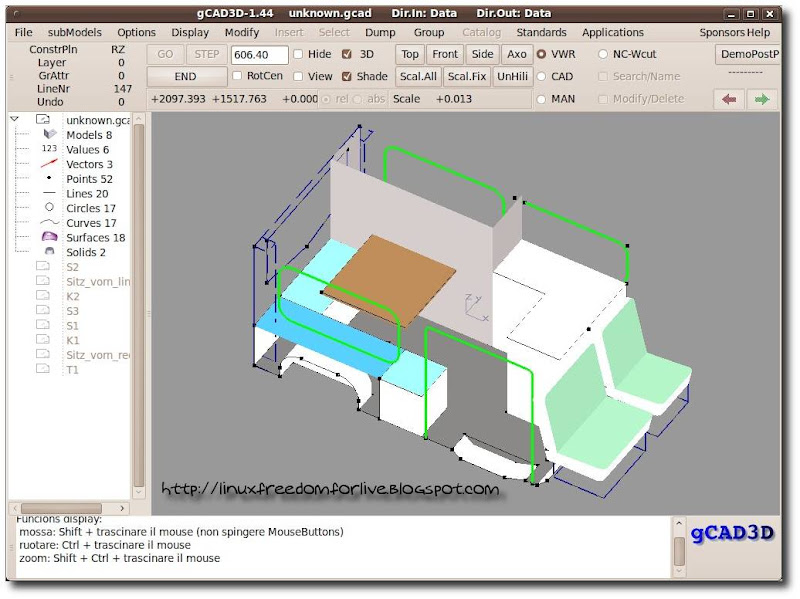Viewport: 800px width, 599px height.
Task: Click the horizontal scrollbar under object tree
Action: click(x=62, y=508)
